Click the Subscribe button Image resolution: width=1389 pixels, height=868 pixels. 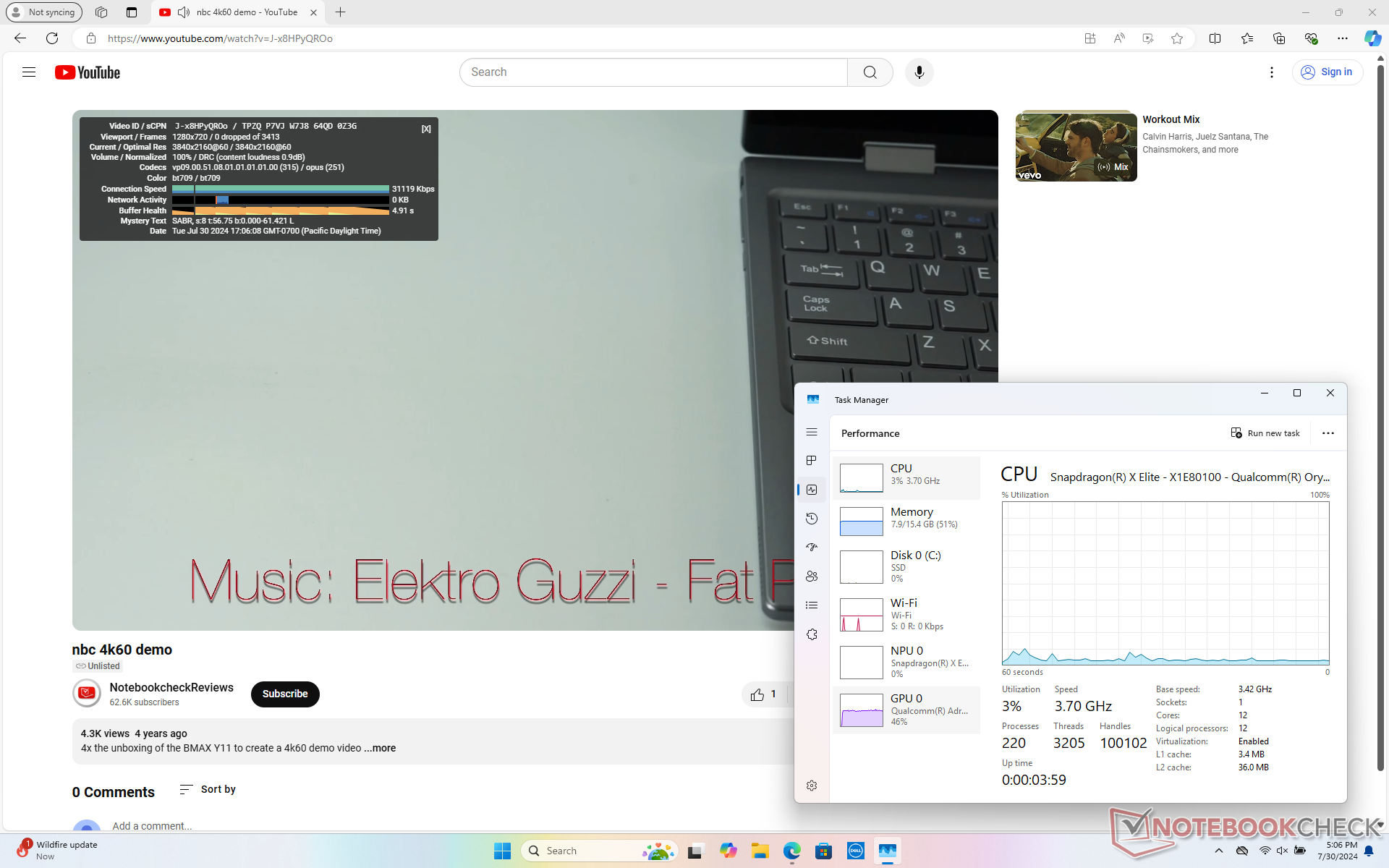click(285, 694)
